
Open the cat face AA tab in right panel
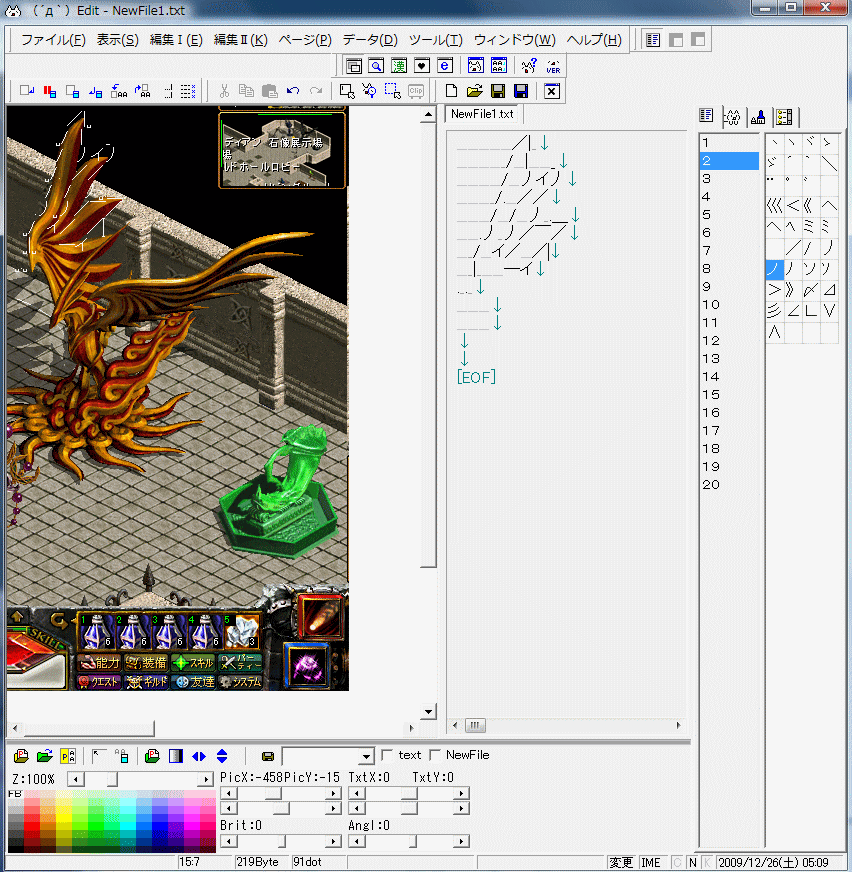tap(732, 117)
